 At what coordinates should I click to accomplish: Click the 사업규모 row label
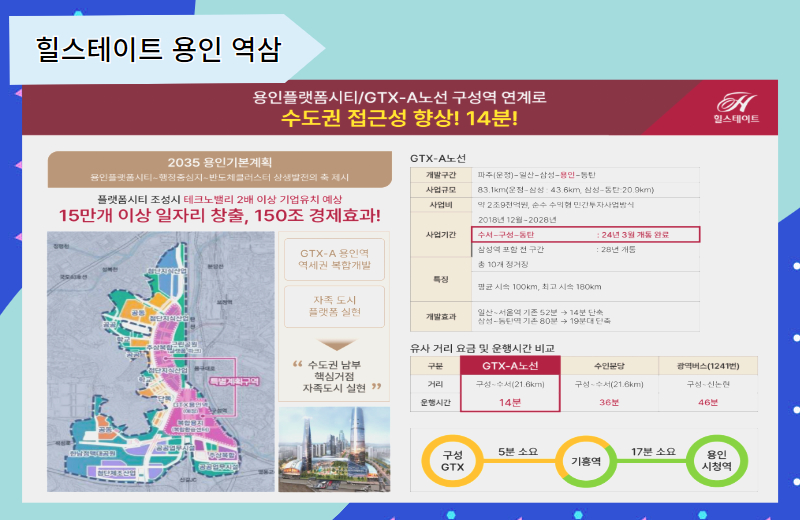point(441,190)
